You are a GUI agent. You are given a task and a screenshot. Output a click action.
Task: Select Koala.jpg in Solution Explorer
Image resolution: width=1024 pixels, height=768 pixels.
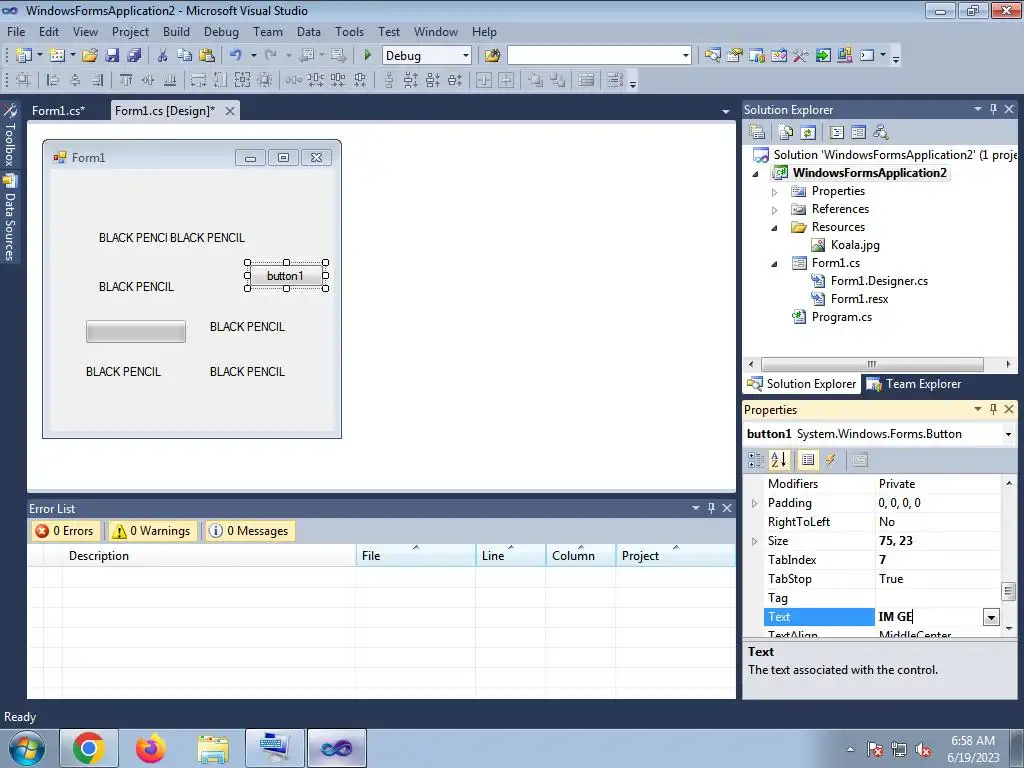[855, 245]
